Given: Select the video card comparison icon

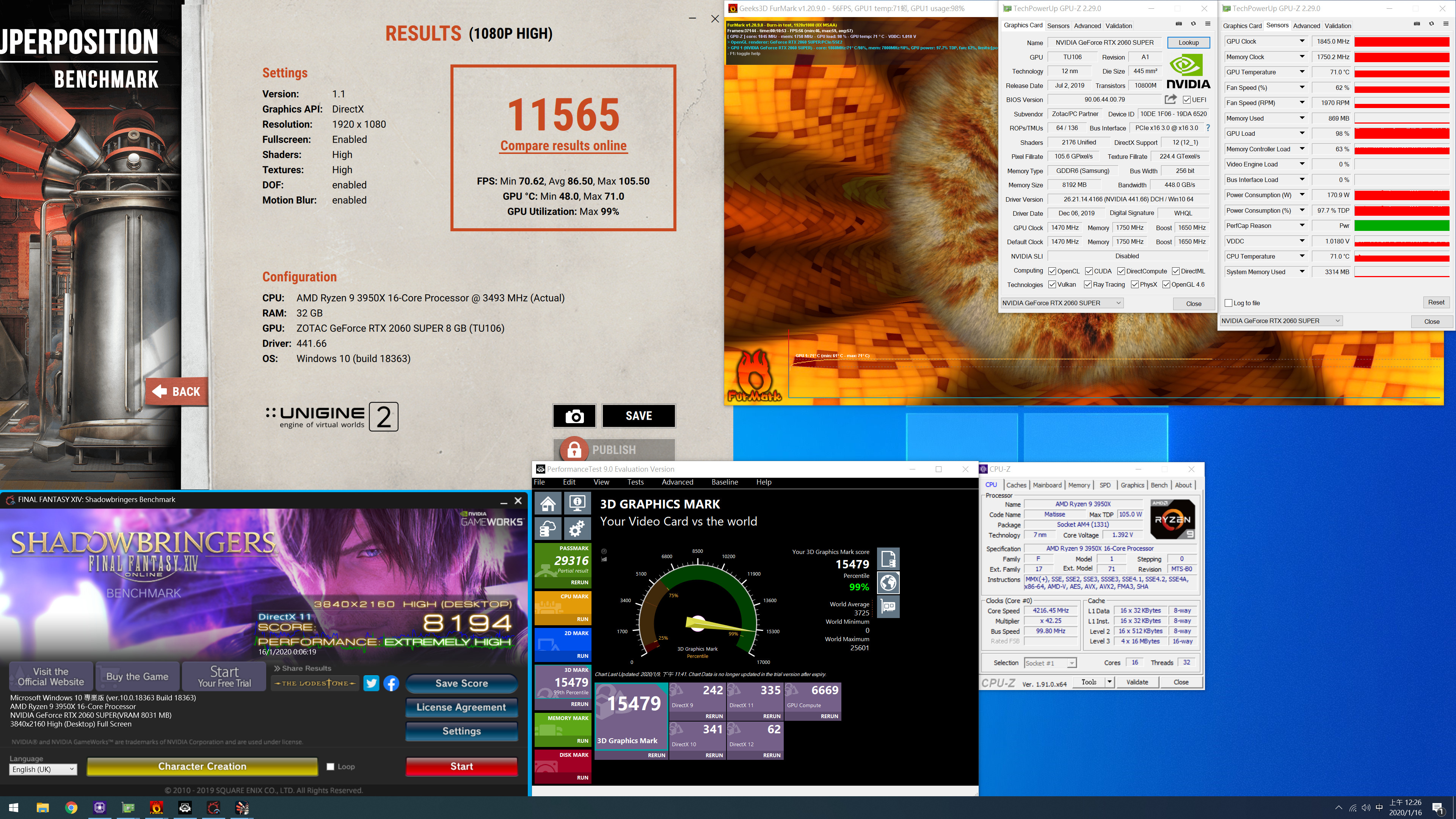Looking at the screenshot, I should (x=888, y=607).
